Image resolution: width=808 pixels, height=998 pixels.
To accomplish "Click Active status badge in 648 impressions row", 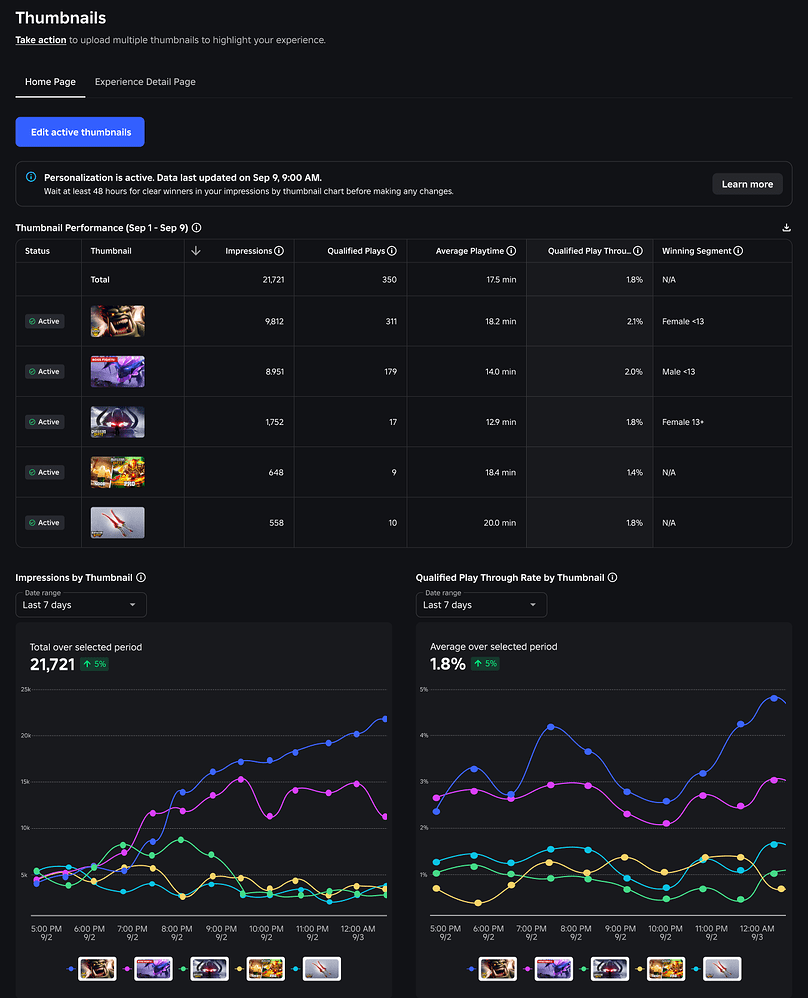I will click(45, 472).
